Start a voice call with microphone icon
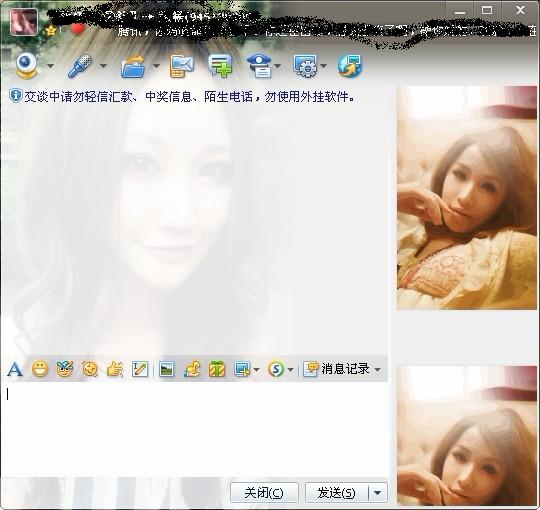This screenshot has height=510, width=540. click(x=80, y=65)
